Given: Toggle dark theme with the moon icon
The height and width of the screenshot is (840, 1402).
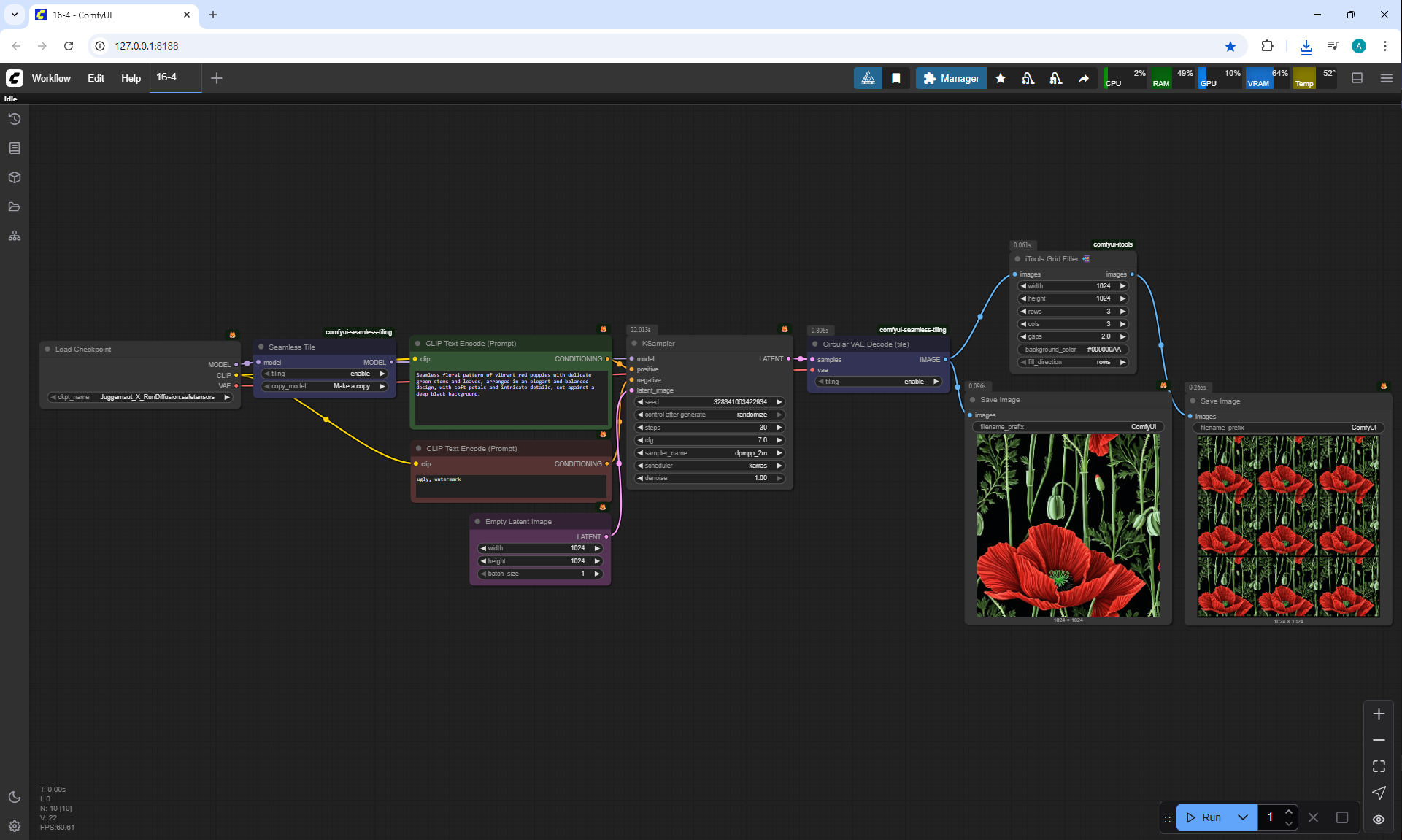Looking at the screenshot, I should point(15,797).
